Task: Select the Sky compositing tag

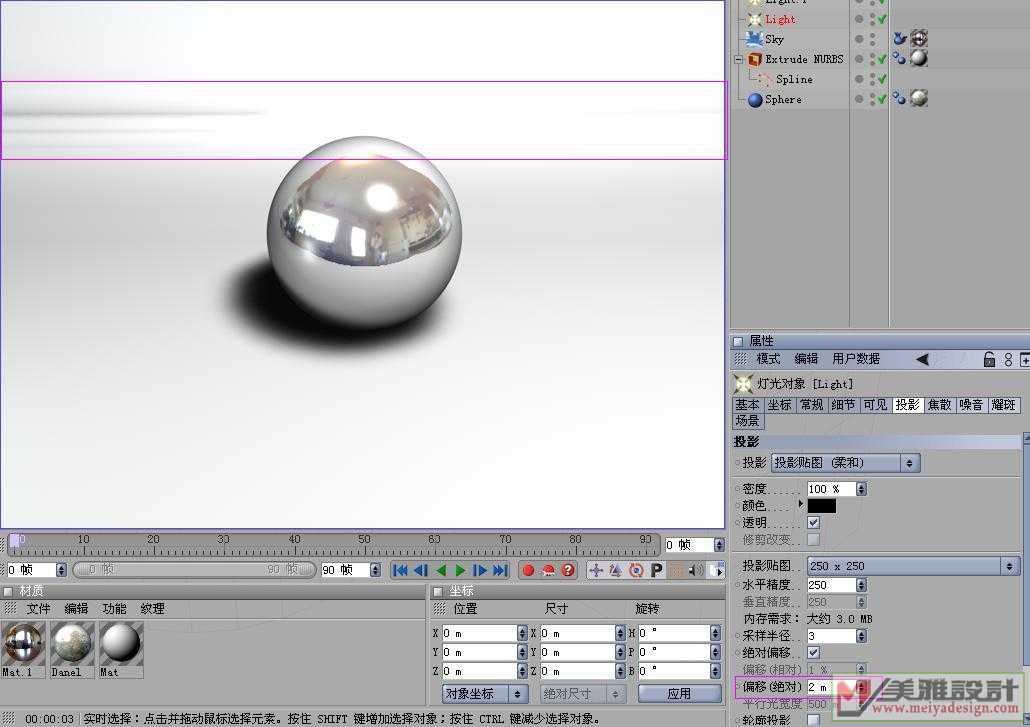Action: [899, 39]
